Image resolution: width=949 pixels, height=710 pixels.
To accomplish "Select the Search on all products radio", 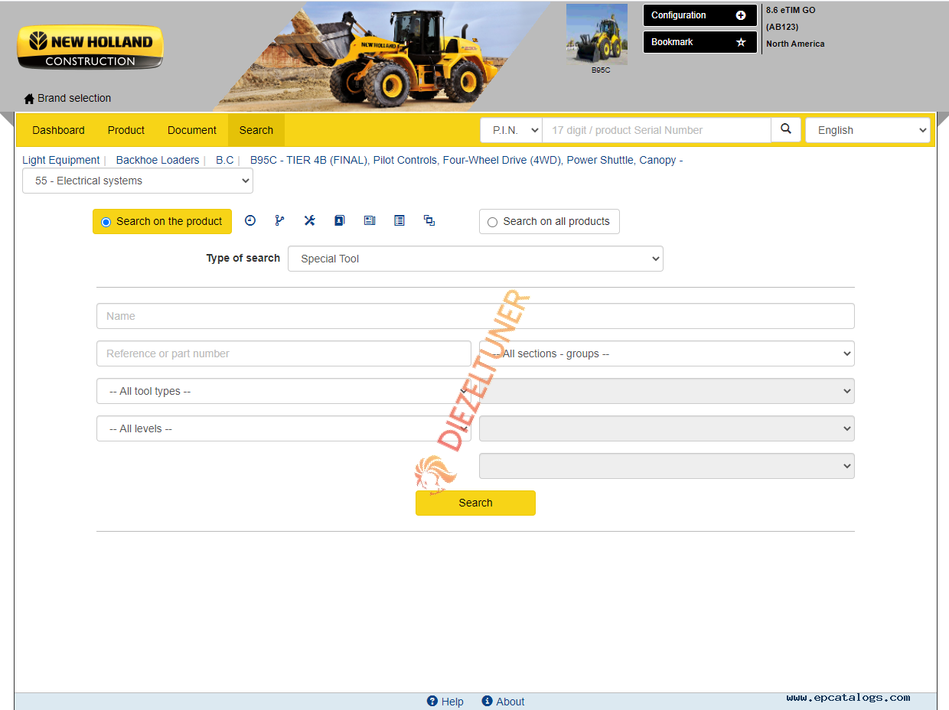I will tap(493, 222).
